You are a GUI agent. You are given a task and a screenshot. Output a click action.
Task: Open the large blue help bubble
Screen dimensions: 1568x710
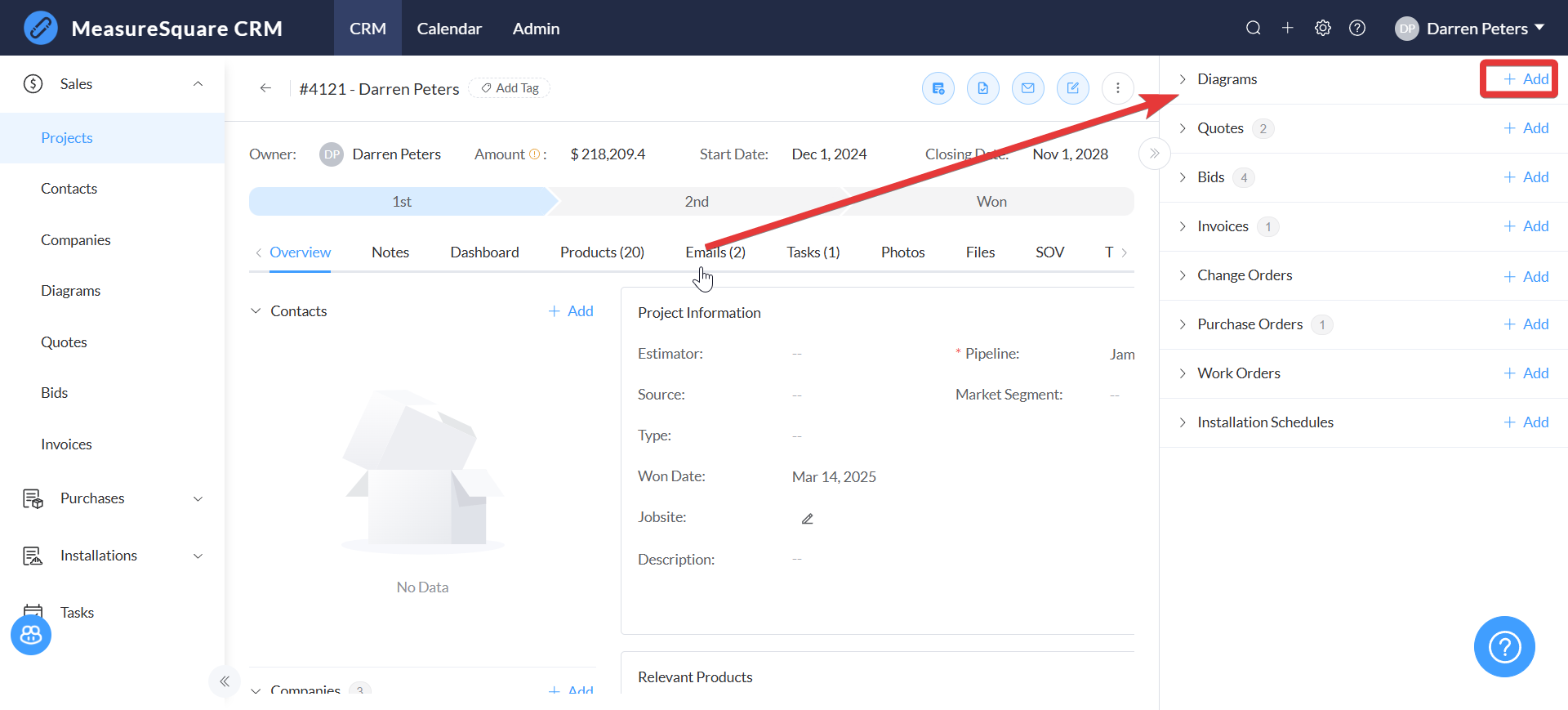pos(1504,647)
